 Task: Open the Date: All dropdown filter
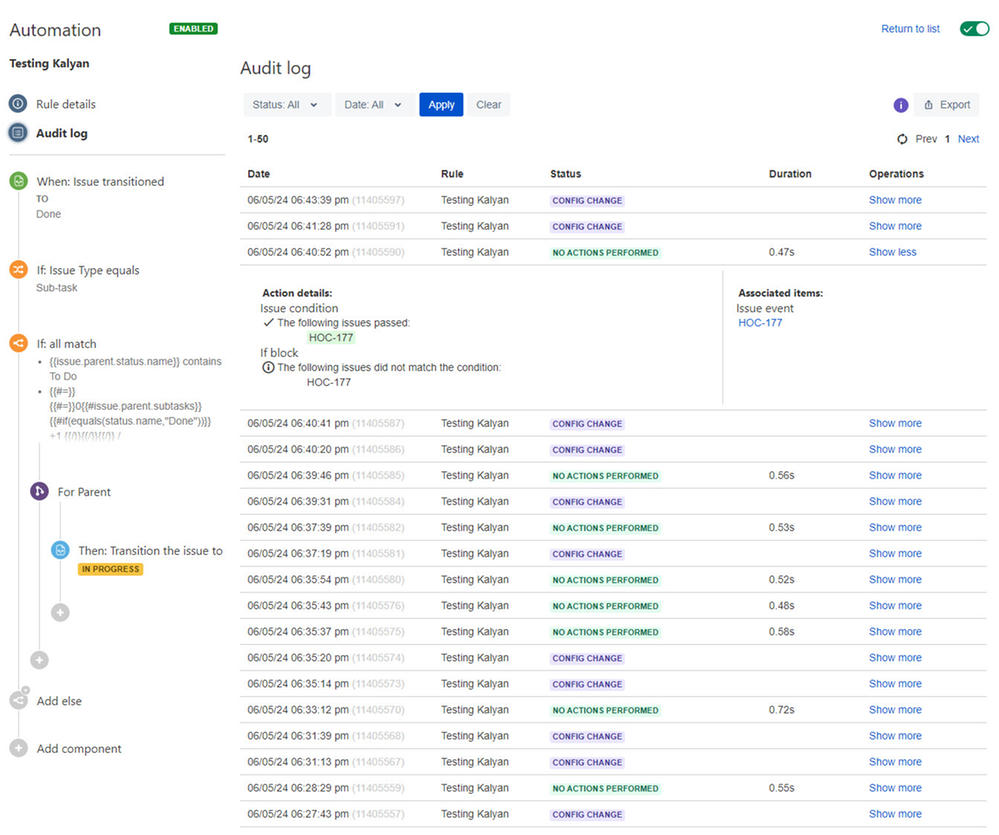click(x=373, y=105)
